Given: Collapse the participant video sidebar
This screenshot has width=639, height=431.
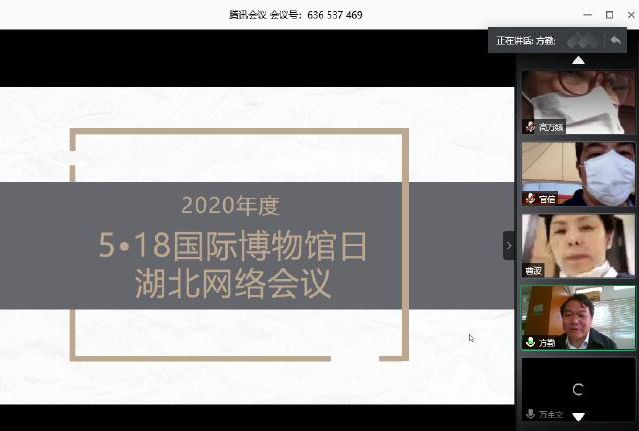Looking at the screenshot, I should point(508,245).
